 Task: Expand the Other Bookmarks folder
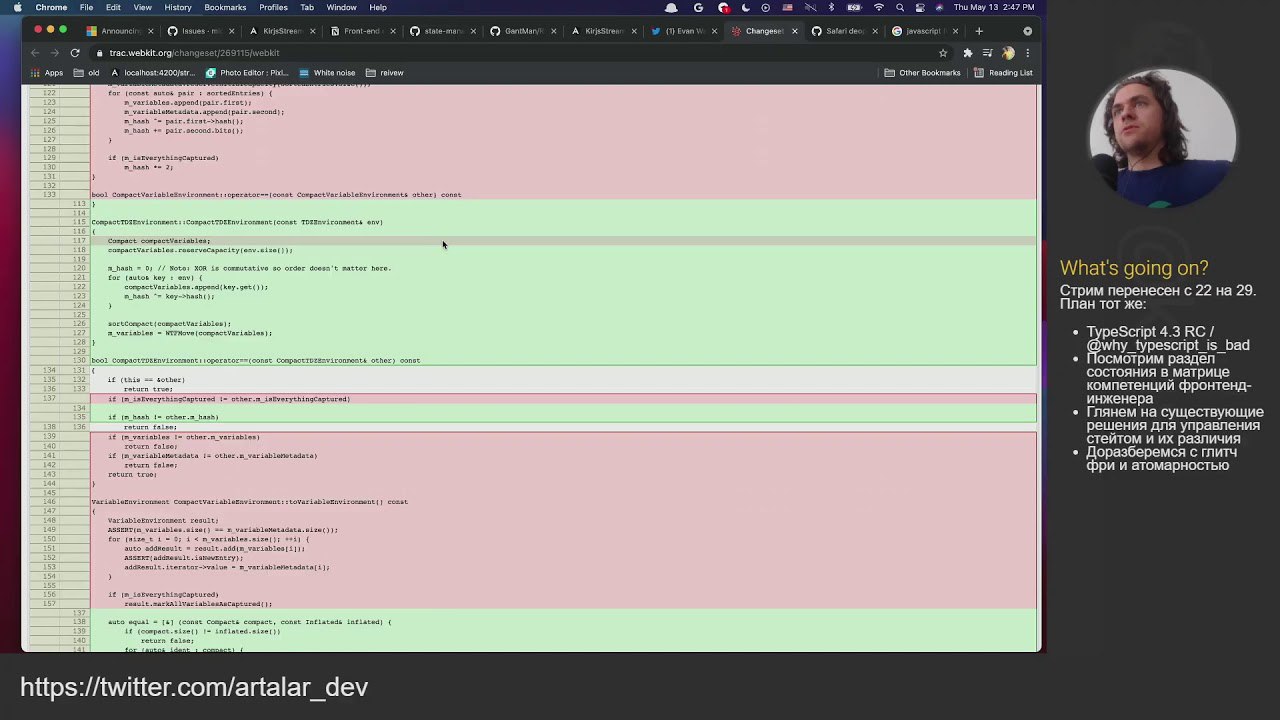click(x=922, y=73)
